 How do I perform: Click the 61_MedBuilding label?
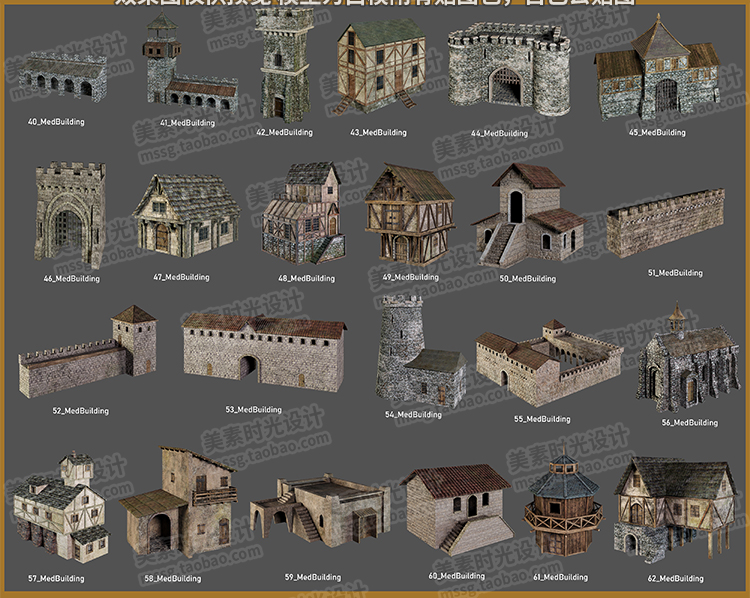(561, 577)
